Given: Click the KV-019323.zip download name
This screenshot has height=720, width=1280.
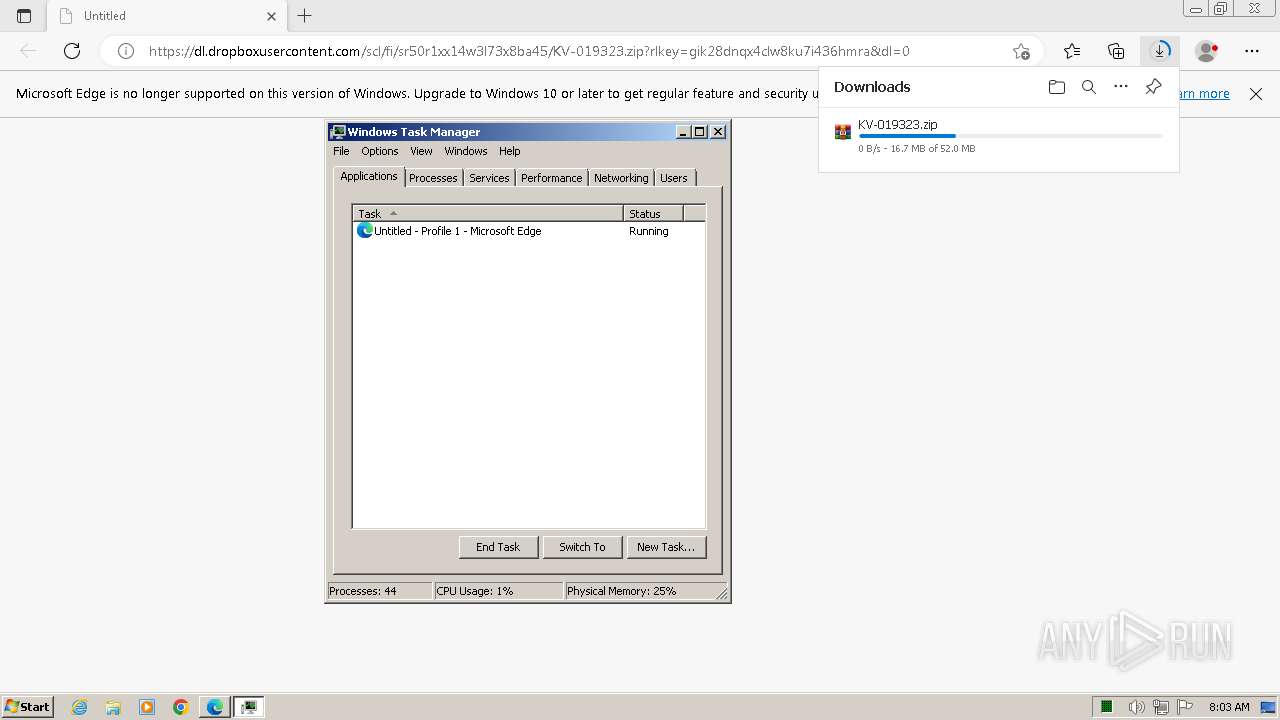Looking at the screenshot, I should 898,125.
